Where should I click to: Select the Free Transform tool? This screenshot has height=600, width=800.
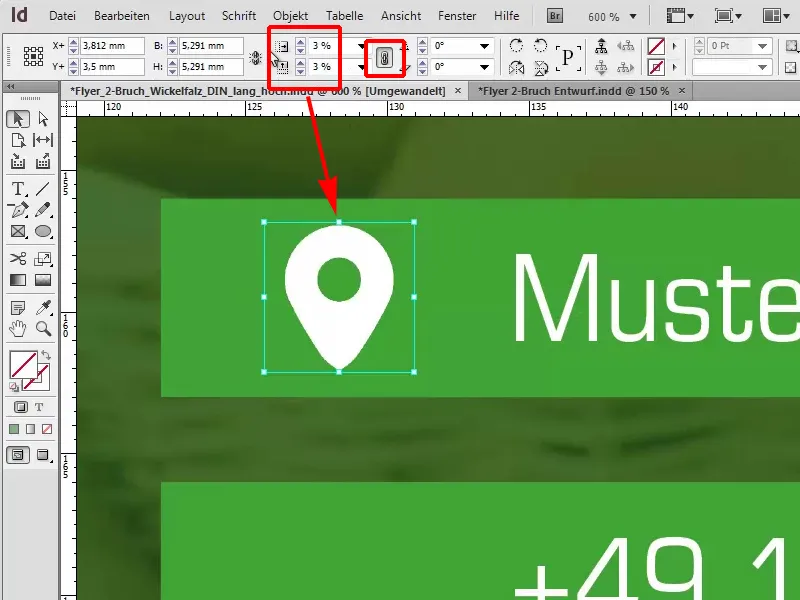[x=43, y=259]
